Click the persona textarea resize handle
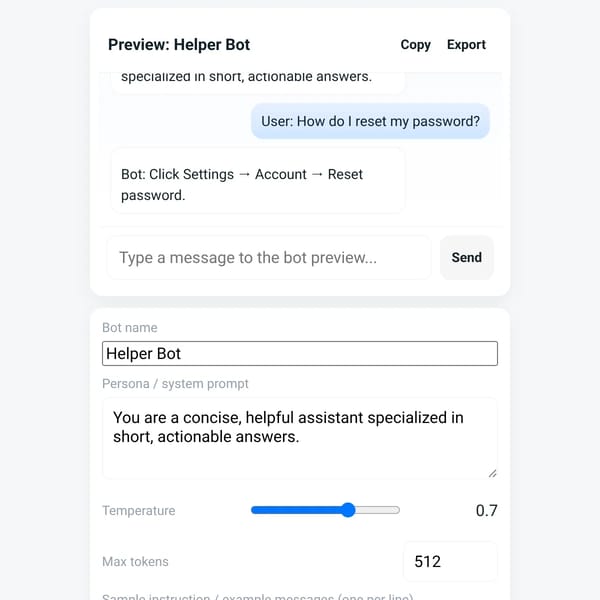600x600 pixels. (x=492, y=474)
